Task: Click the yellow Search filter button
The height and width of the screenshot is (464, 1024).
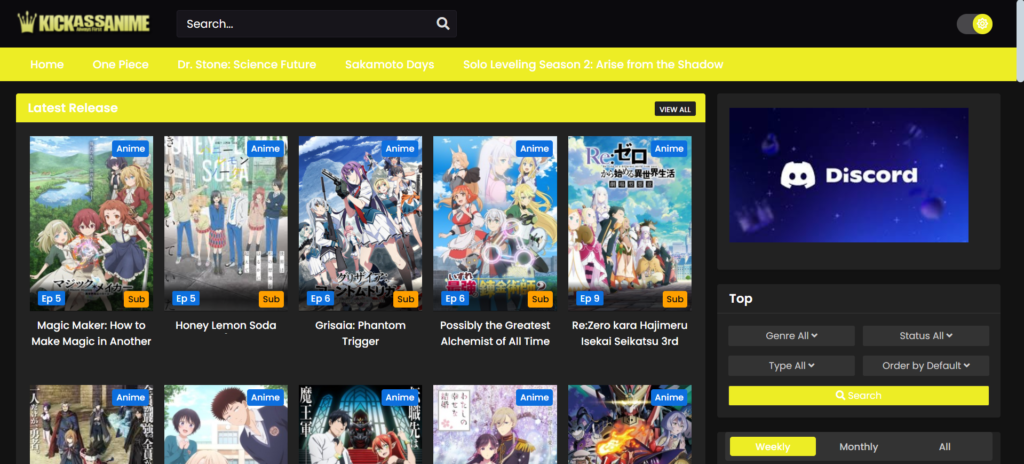Action: pyautogui.click(x=859, y=395)
